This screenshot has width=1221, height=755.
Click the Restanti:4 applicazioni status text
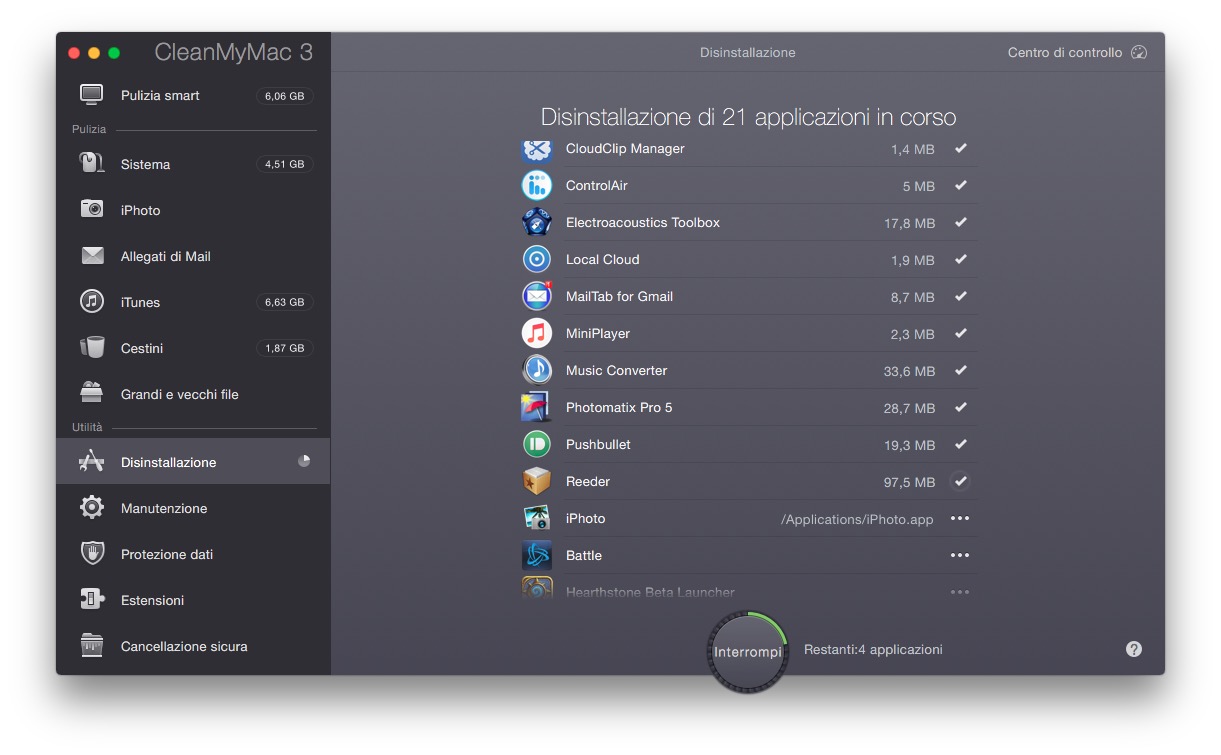coord(873,649)
